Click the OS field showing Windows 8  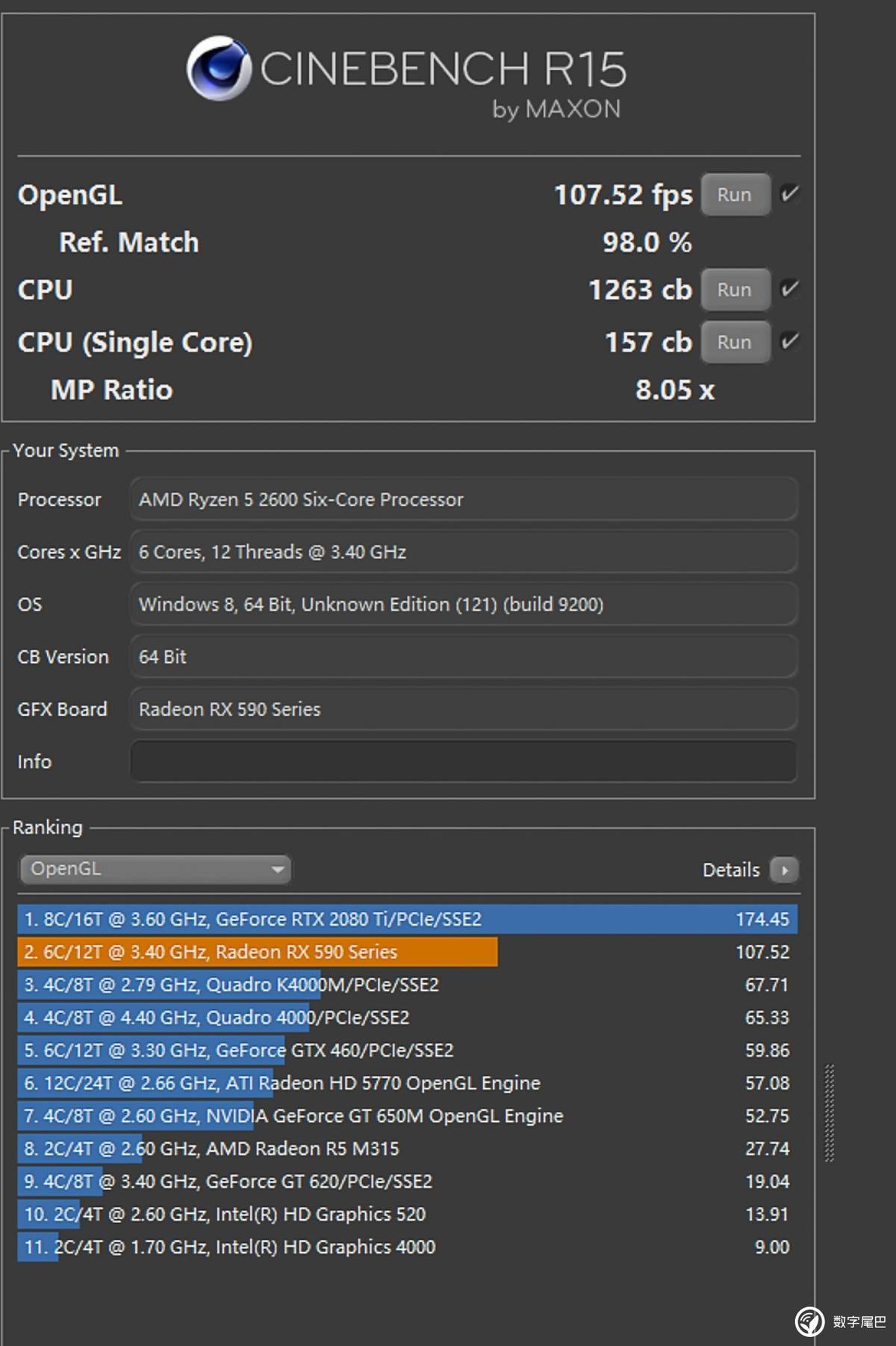464,604
